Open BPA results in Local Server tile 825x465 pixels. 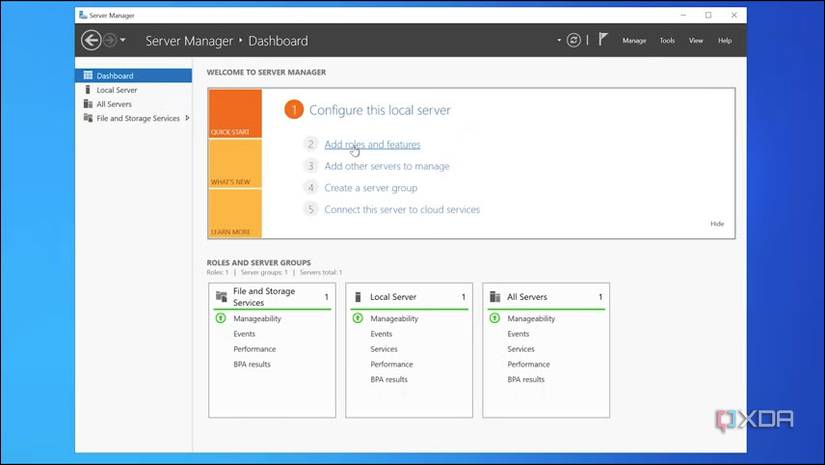(389, 380)
